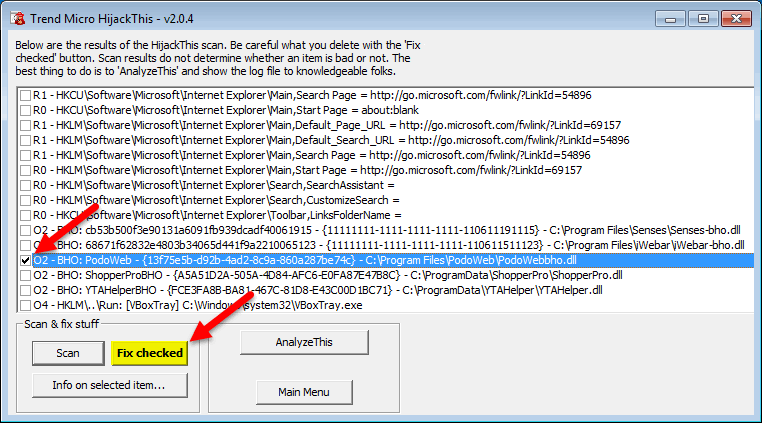Check the R0 HKLM Start Page LinkId=69157 box
The image size is (762, 423).
(25, 171)
